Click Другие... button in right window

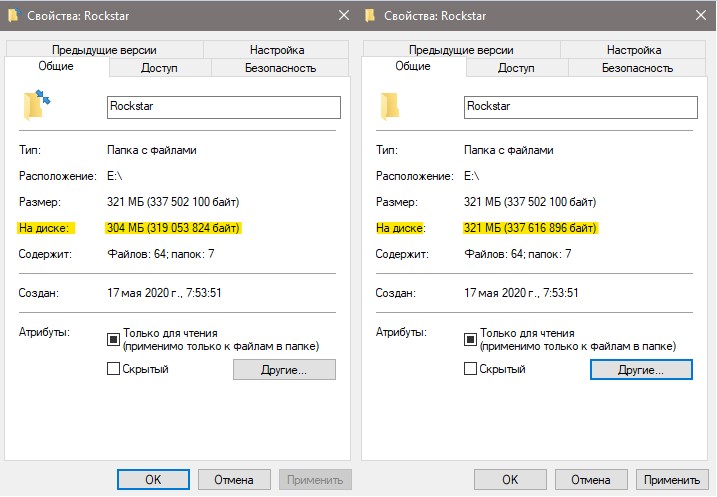coord(641,369)
